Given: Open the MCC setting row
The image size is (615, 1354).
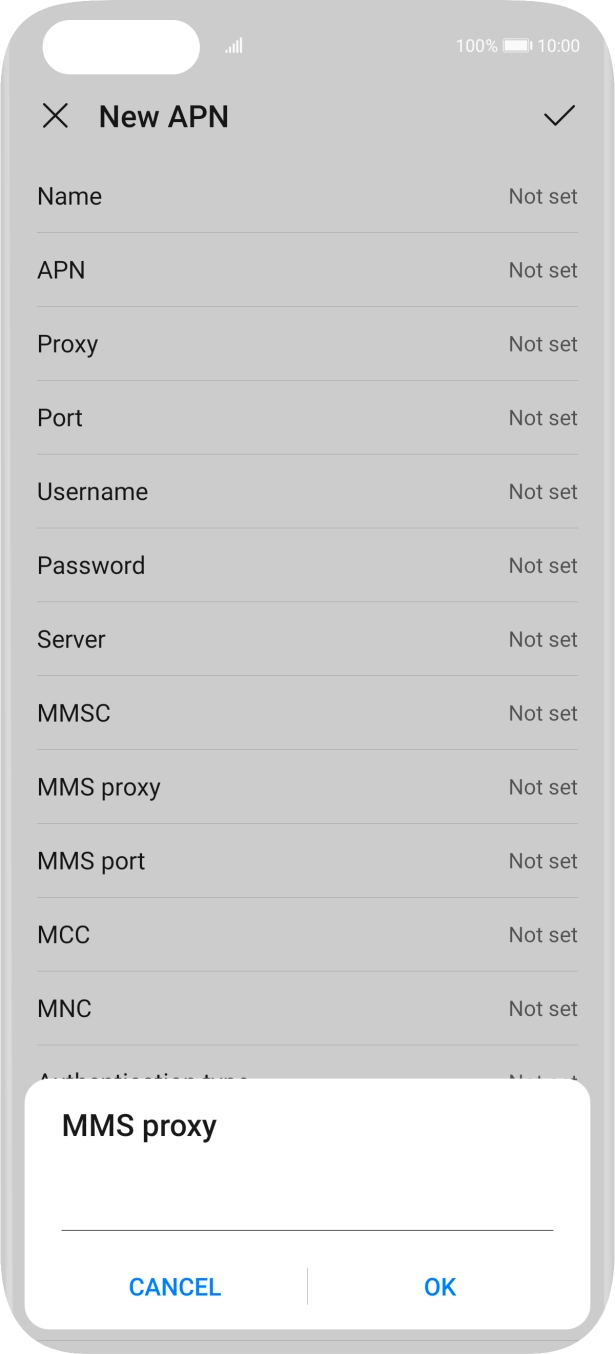Looking at the screenshot, I should (307, 935).
